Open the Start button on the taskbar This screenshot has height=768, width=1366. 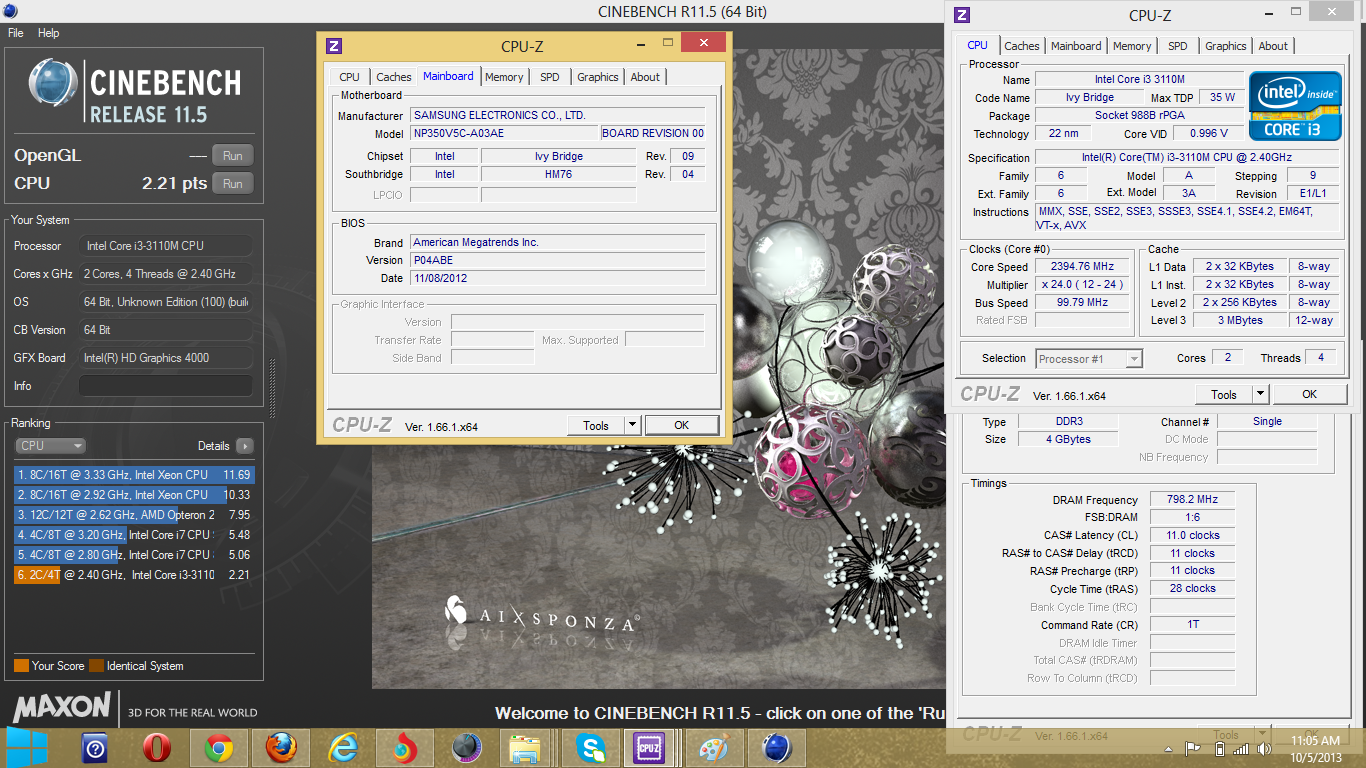click(x=27, y=747)
